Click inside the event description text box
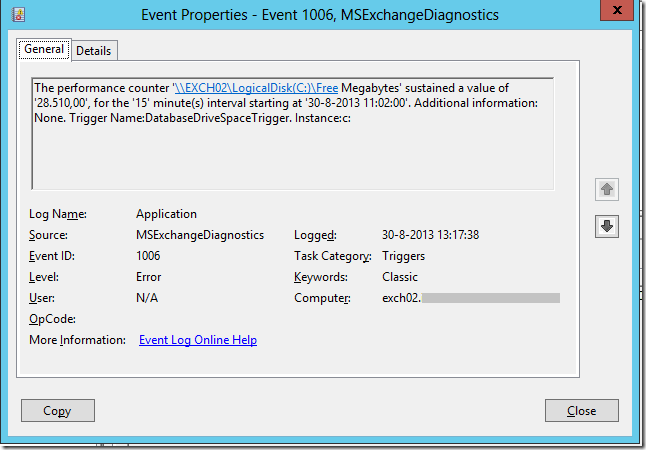 (293, 134)
